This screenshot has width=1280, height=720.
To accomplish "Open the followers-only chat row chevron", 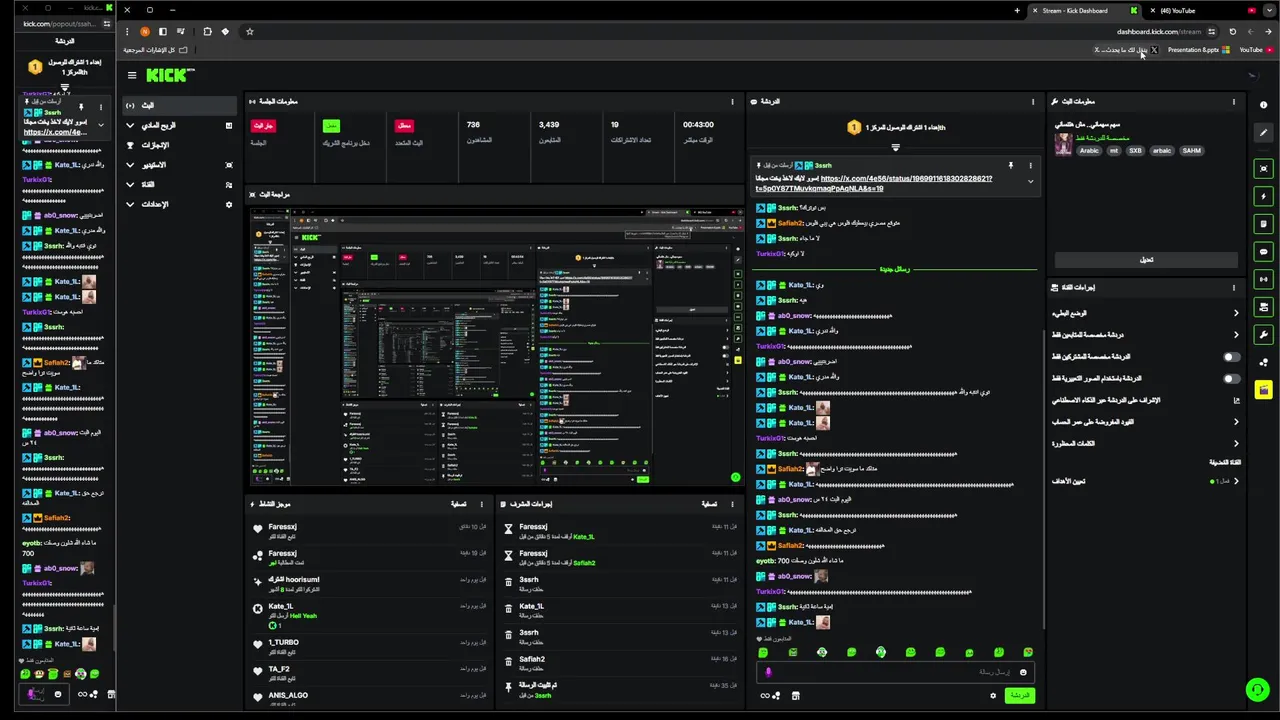I will point(1236,335).
